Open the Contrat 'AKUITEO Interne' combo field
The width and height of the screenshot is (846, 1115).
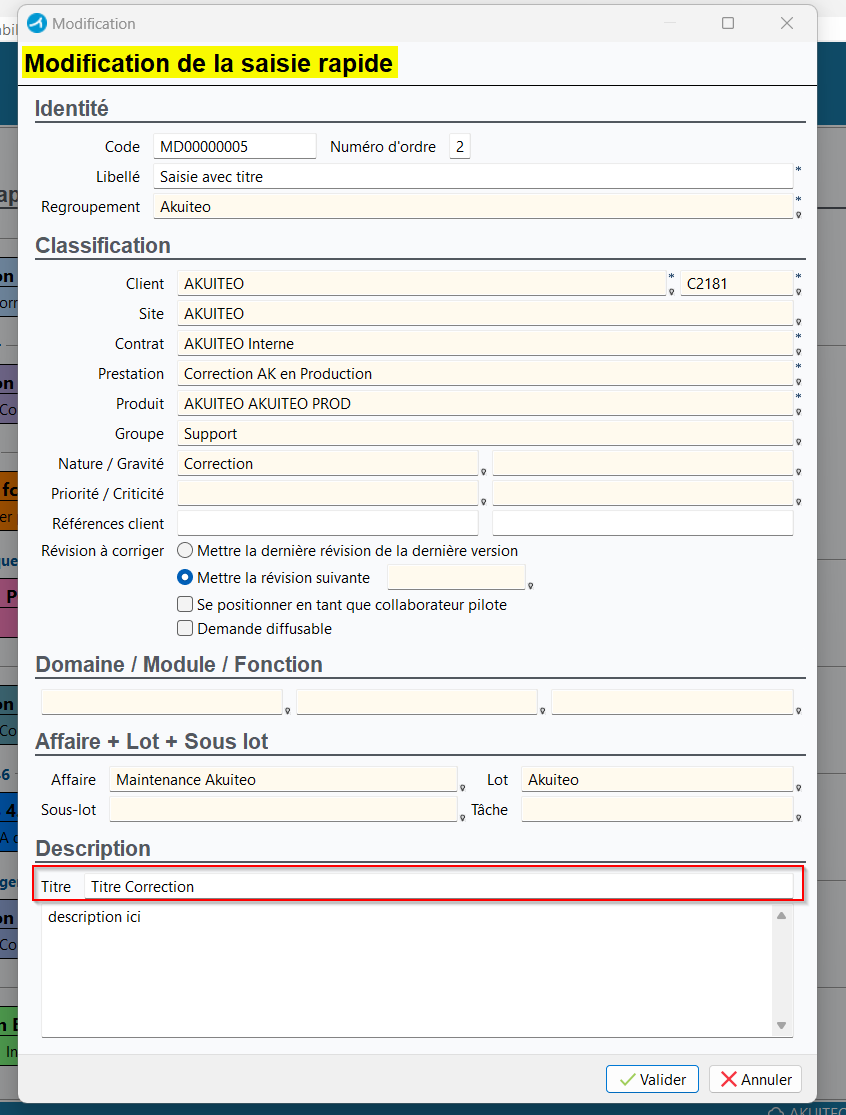(485, 343)
